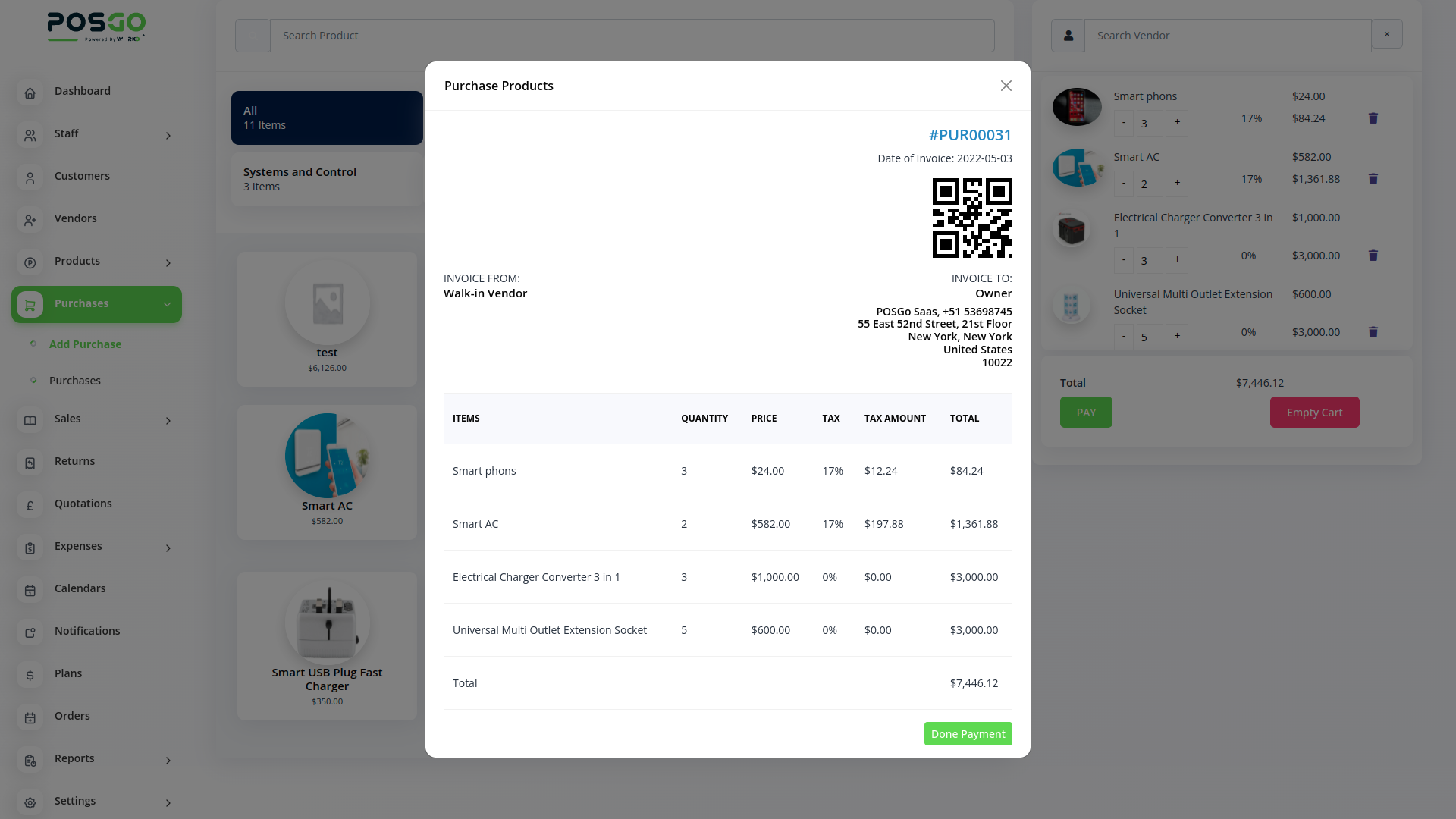This screenshot has height=819, width=1456.
Task: Open the Add Purchase page
Action: (85, 344)
